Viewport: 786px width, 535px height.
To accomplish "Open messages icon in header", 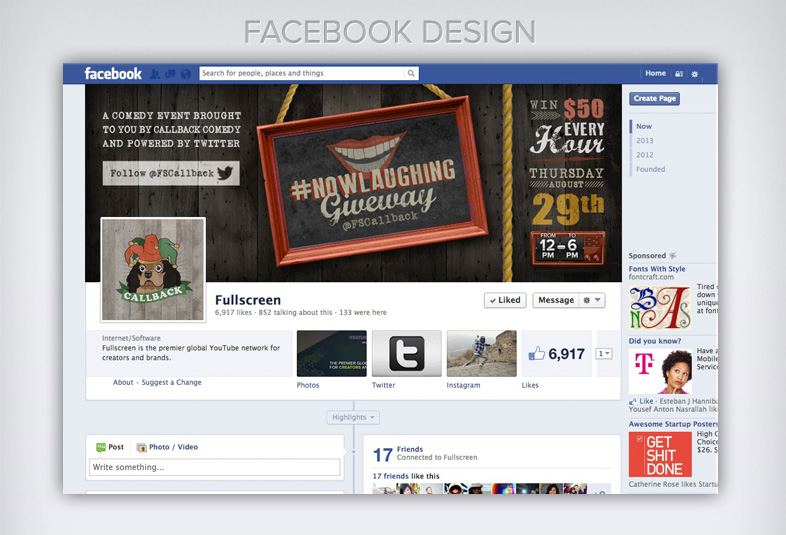I will (170, 74).
